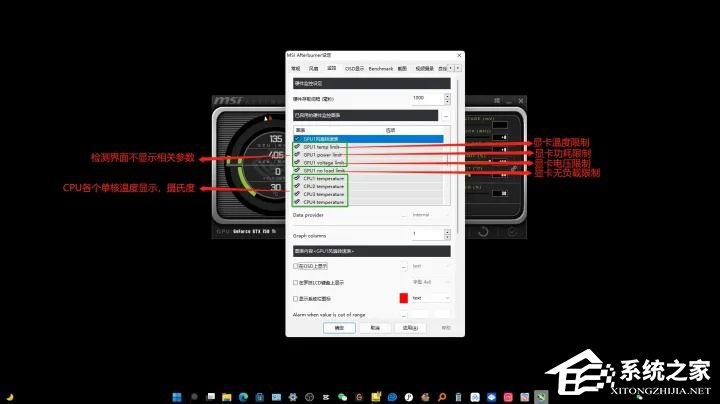Decrease the Graph columns spinner
This screenshot has height=404, width=720.
447,237
